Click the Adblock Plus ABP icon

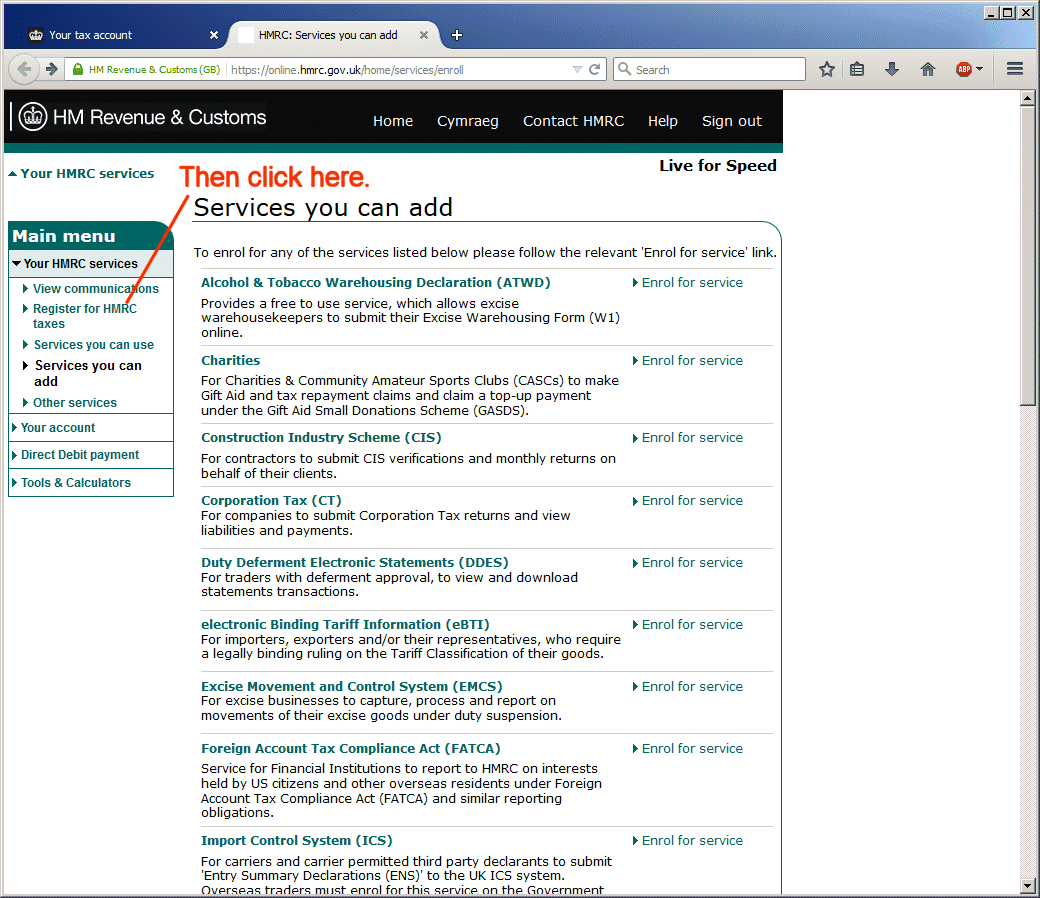point(964,69)
